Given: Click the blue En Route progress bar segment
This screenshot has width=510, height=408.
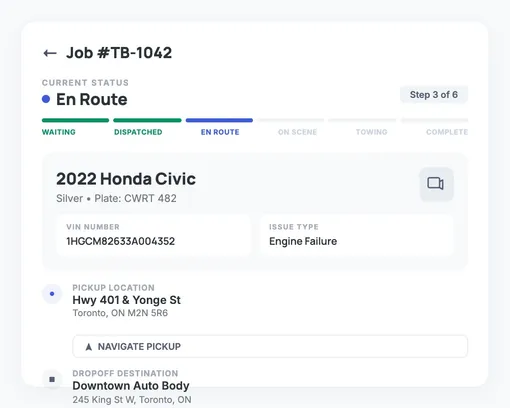Looking at the screenshot, I should click(219, 120).
